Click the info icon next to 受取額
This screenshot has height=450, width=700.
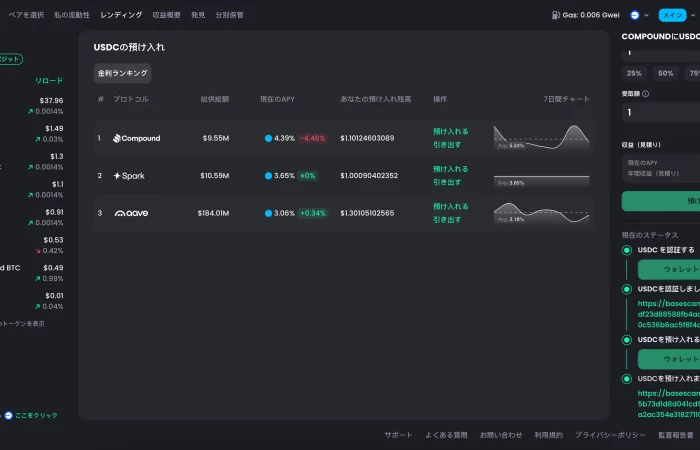pyautogui.click(x=646, y=94)
